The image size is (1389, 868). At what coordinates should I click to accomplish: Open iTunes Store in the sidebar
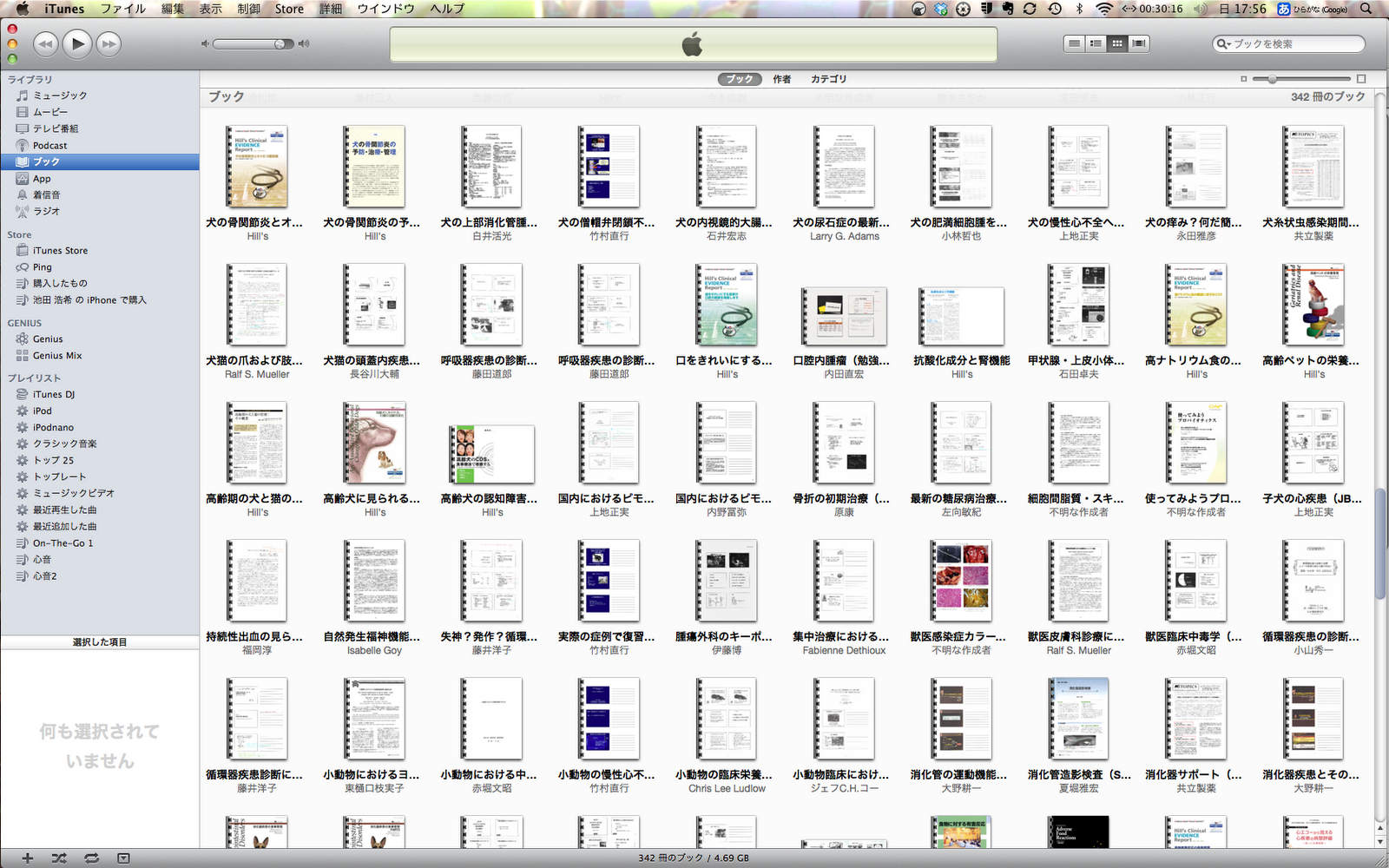pos(60,251)
